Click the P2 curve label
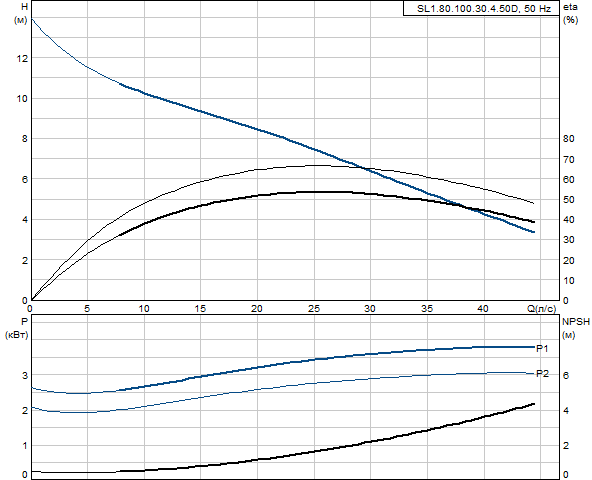This screenshot has height=480, width=592. [543, 374]
